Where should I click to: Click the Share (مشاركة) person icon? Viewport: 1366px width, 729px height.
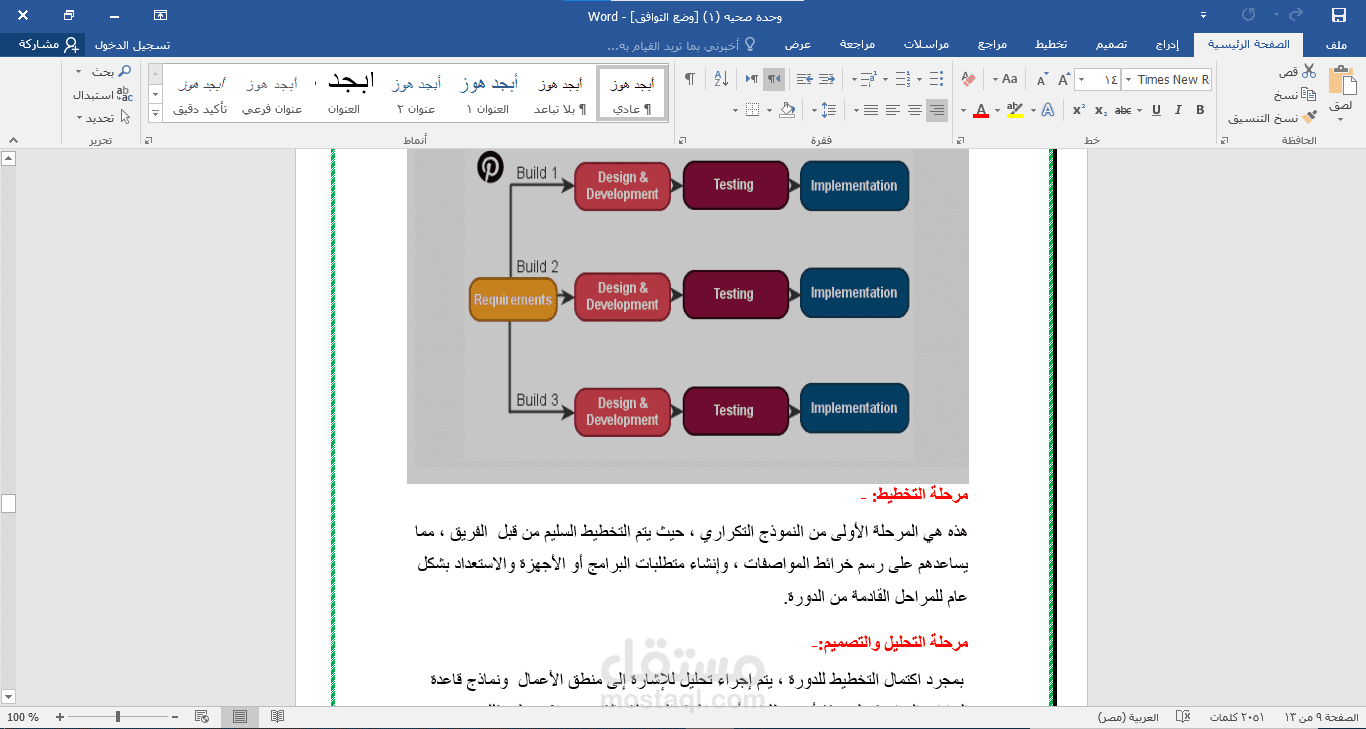(x=71, y=45)
